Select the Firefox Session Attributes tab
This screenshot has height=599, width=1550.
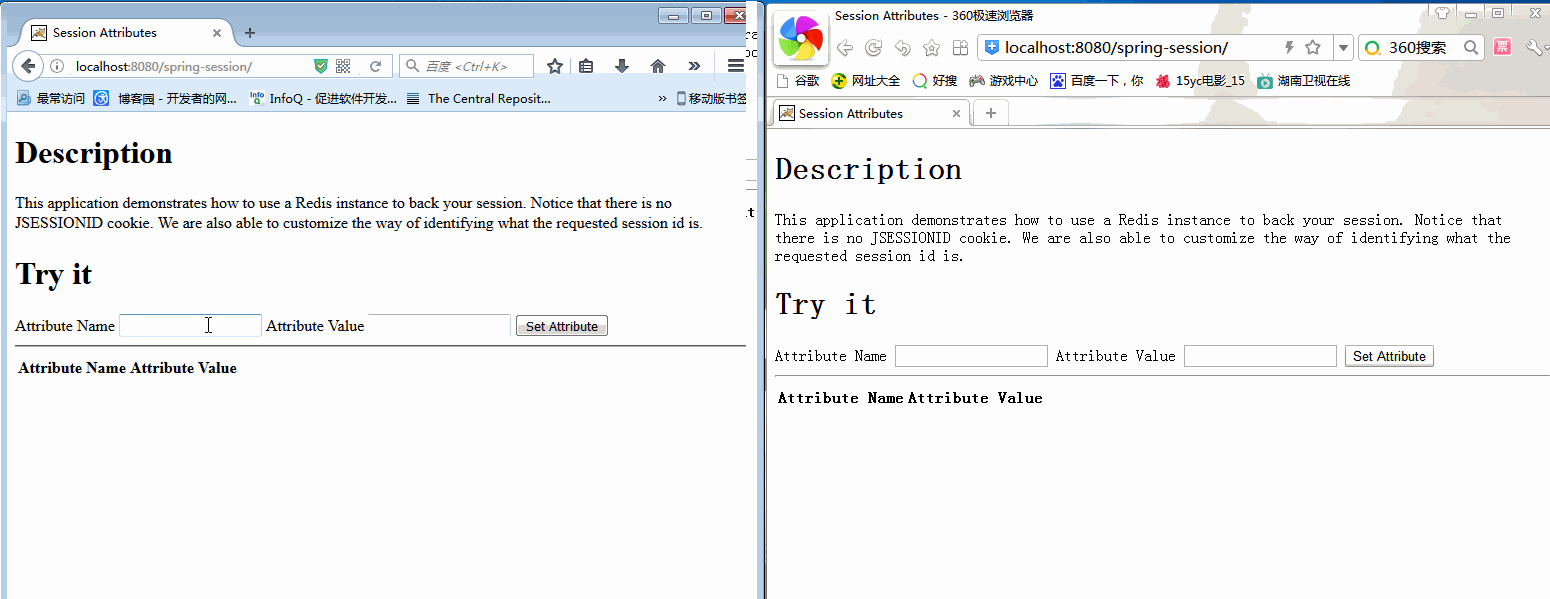pyautogui.click(x=126, y=33)
